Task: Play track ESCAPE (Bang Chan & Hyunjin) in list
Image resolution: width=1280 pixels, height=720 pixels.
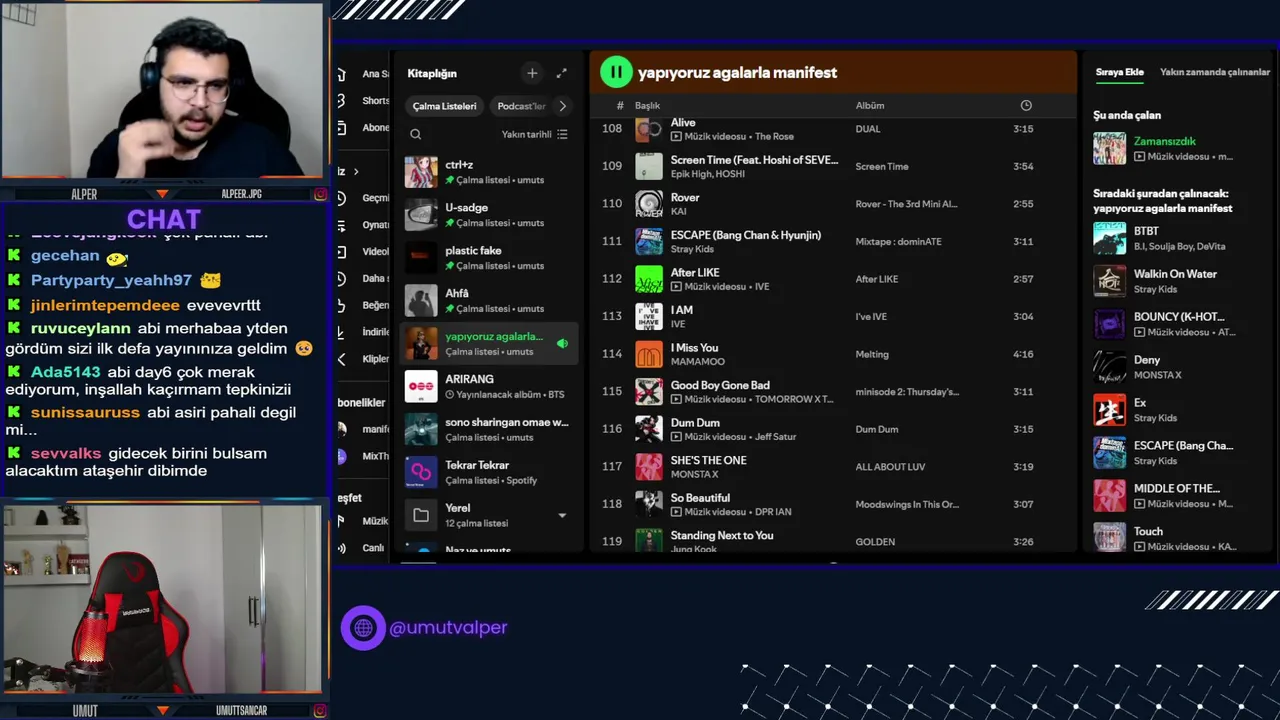Action: click(746, 235)
